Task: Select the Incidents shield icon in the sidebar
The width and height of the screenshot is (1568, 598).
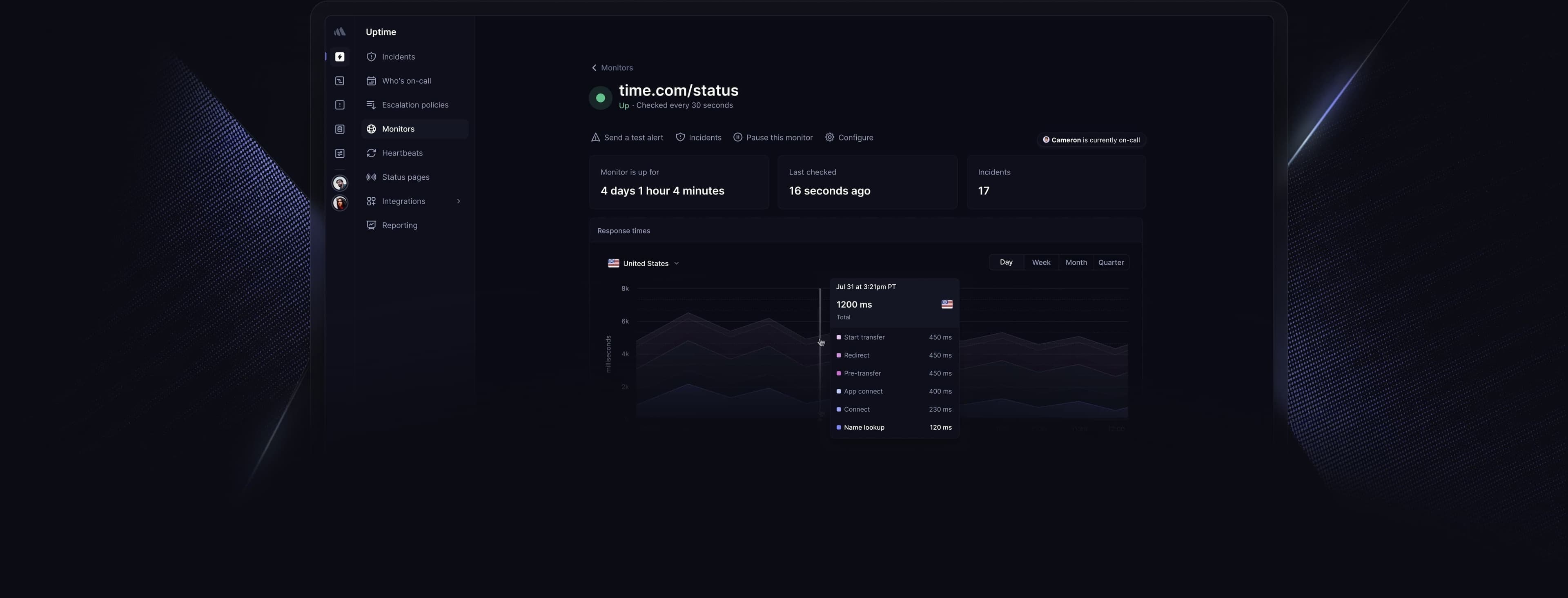Action: click(371, 57)
